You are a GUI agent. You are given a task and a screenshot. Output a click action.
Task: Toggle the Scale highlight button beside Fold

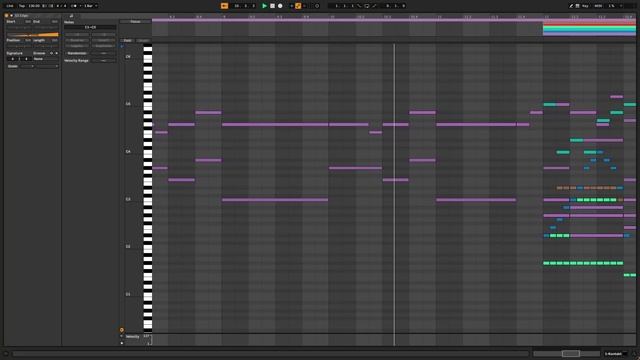click(143, 40)
